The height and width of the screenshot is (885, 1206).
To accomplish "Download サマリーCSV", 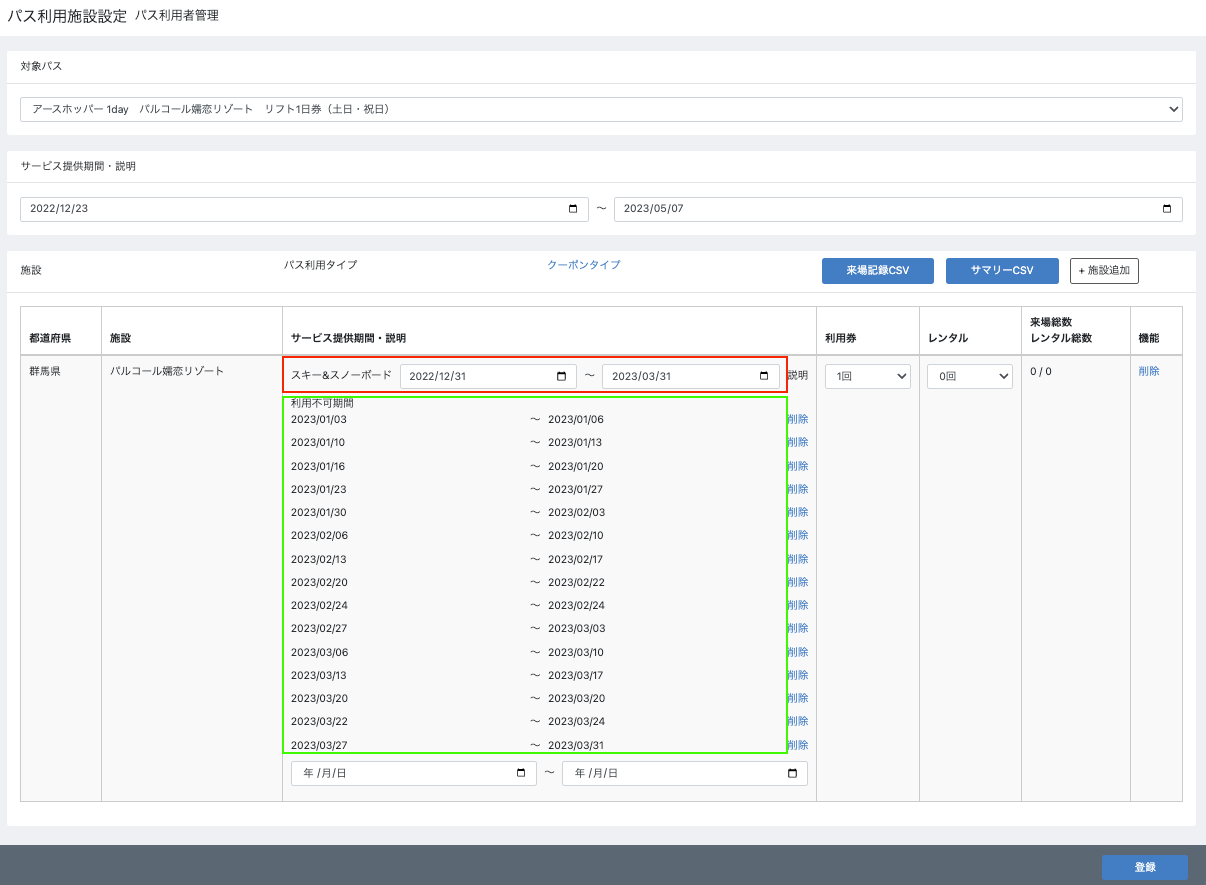I will [x=1002, y=270].
